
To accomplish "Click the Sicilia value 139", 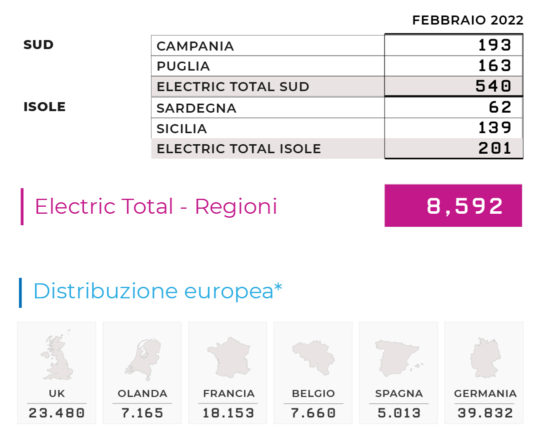I will pos(495,128).
